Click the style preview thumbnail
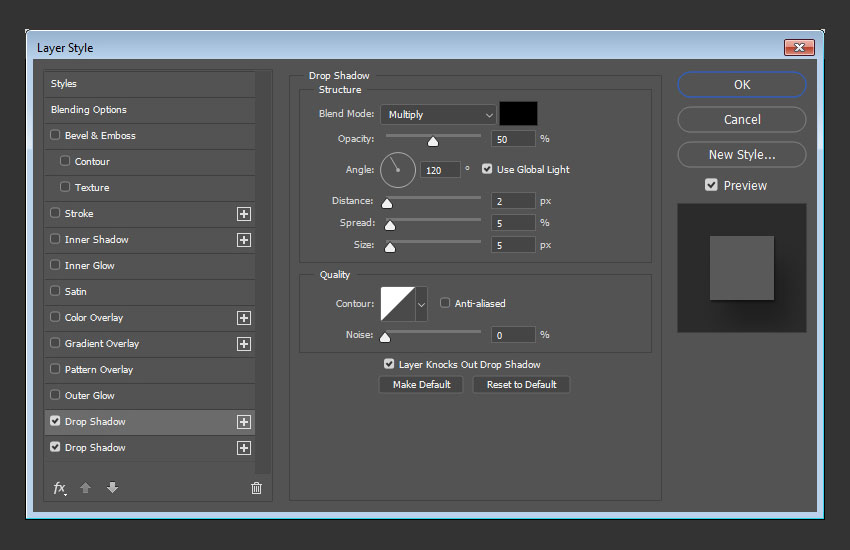Viewport: 850px width, 550px height. click(x=742, y=268)
